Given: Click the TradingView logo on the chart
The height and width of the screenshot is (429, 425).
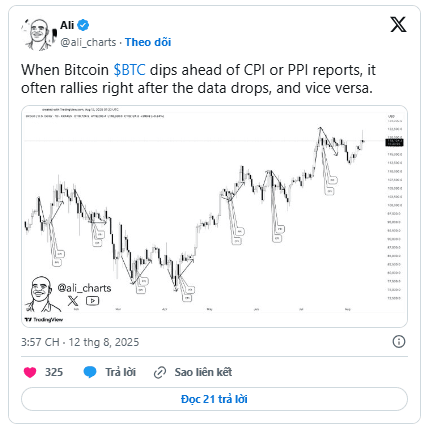Looking at the screenshot, I should [44, 320].
